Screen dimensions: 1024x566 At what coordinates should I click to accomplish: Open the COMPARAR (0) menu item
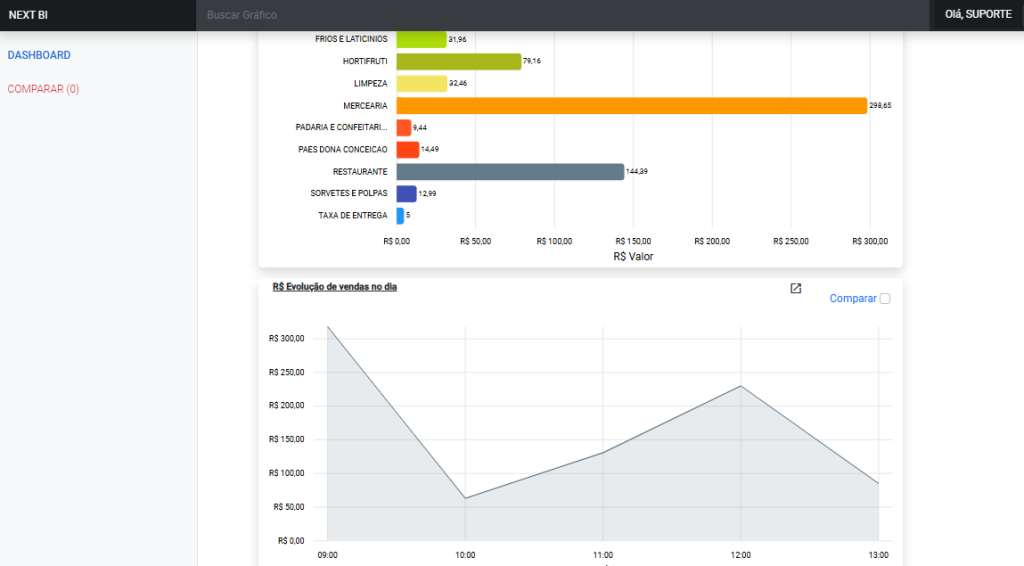pyautogui.click(x=43, y=89)
